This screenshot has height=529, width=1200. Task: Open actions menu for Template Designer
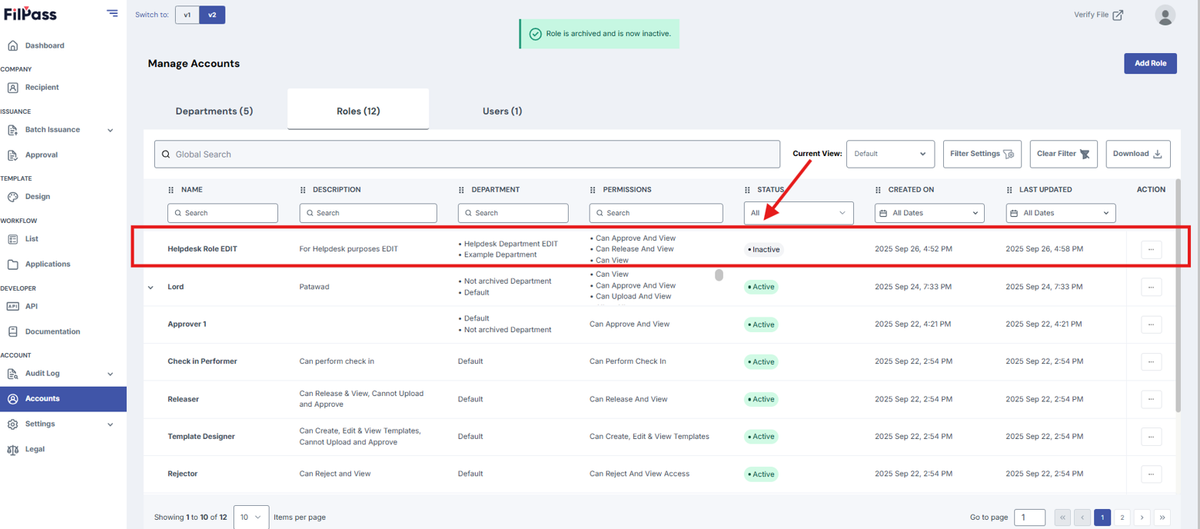point(1151,436)
